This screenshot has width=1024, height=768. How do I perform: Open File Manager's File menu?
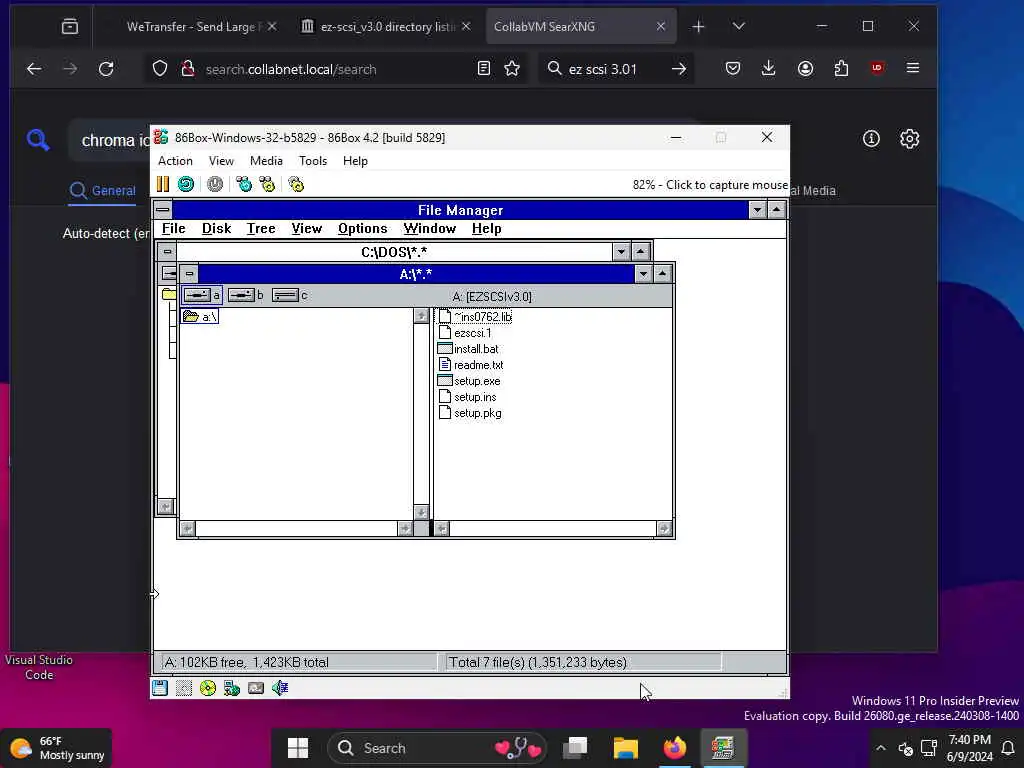pyautogui.click(x=174, y=229)
